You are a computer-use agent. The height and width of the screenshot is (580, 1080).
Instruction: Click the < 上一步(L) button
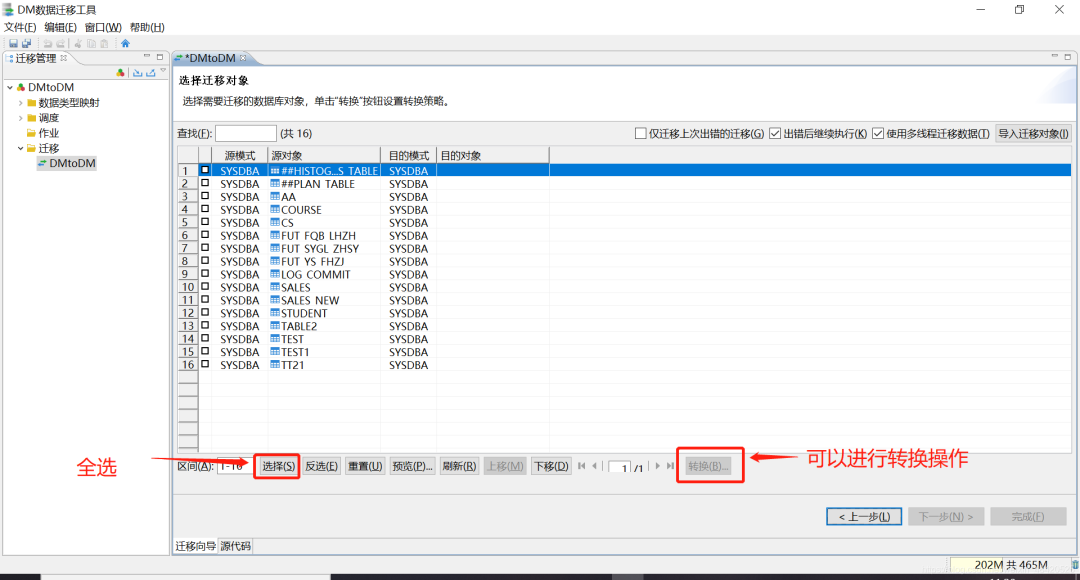(864, 517)
